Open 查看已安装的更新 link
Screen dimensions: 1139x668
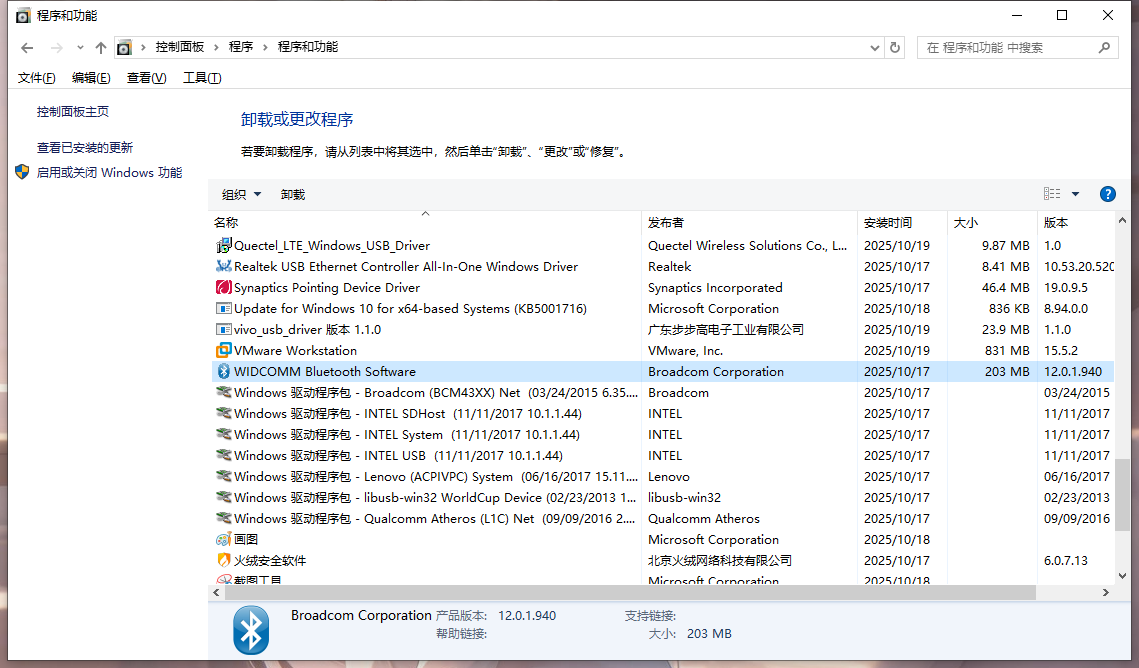pos(85,147)
